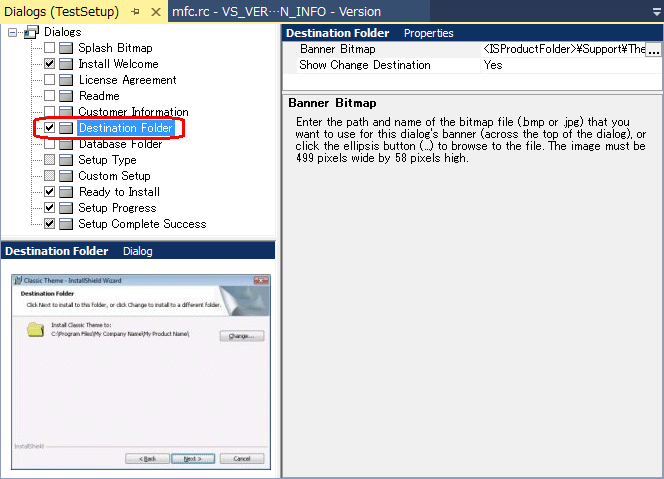Click the Dialogs root node icon
Screen dimensions: 664x479
tap(31, 32)
